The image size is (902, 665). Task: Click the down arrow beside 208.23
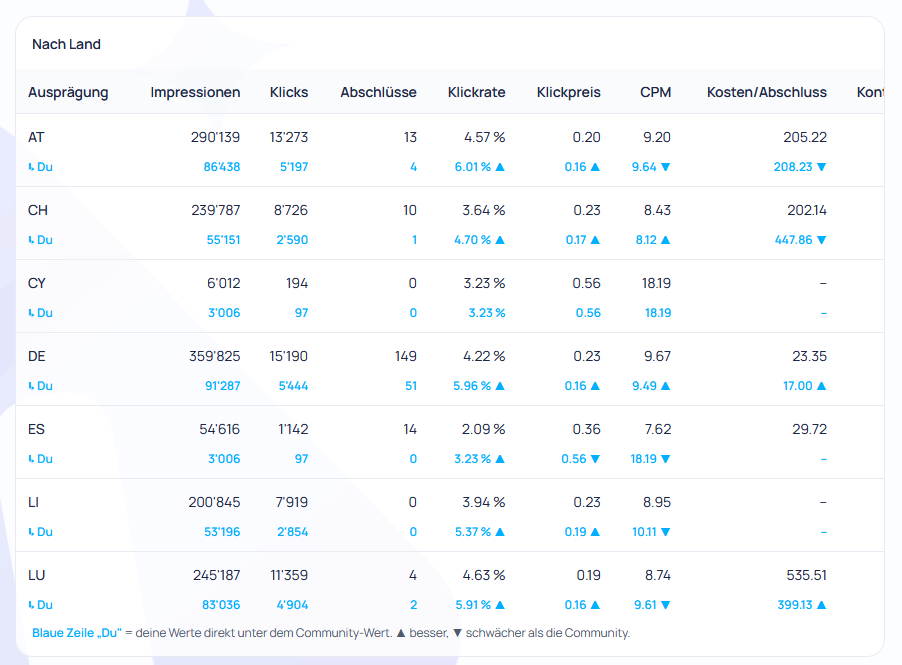point(821,167)
